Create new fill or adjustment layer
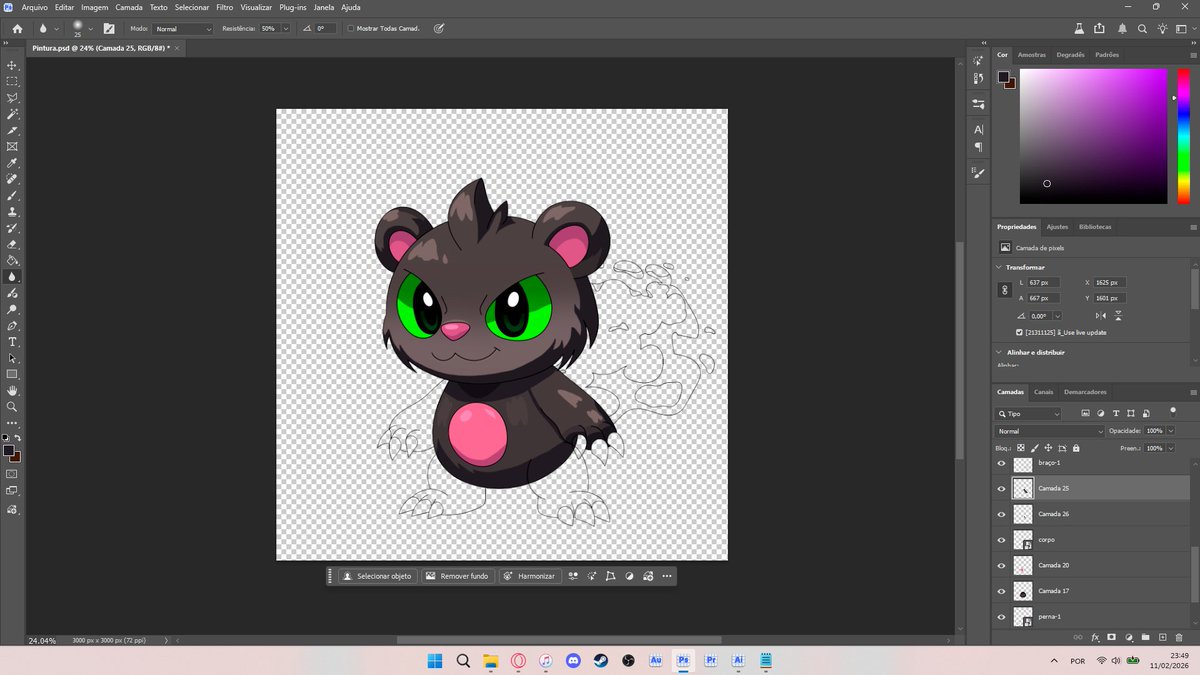The width and height of the screenshot is (1200, 675). 1128,637
